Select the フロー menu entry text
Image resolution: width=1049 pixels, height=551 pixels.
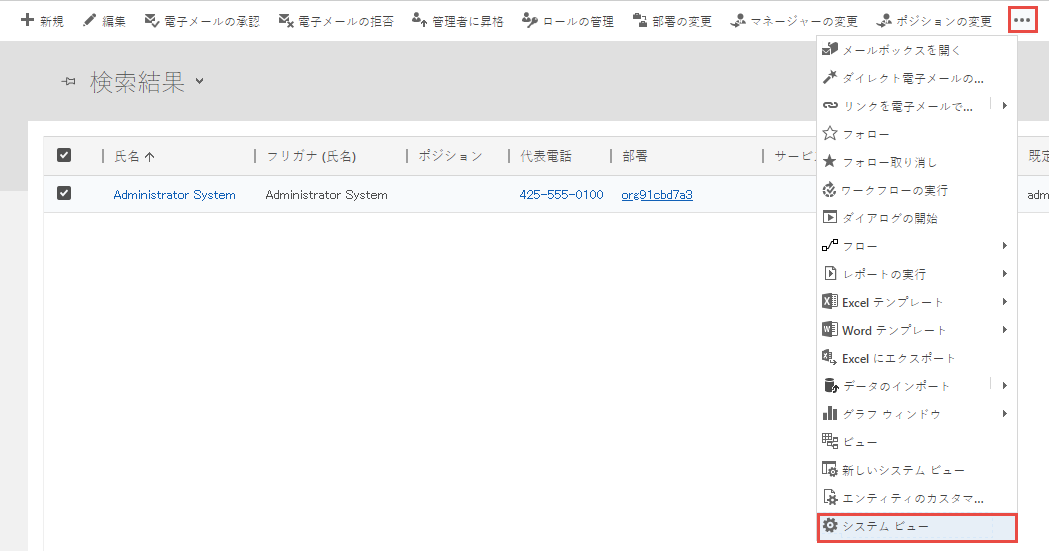[x=860, y=247]
